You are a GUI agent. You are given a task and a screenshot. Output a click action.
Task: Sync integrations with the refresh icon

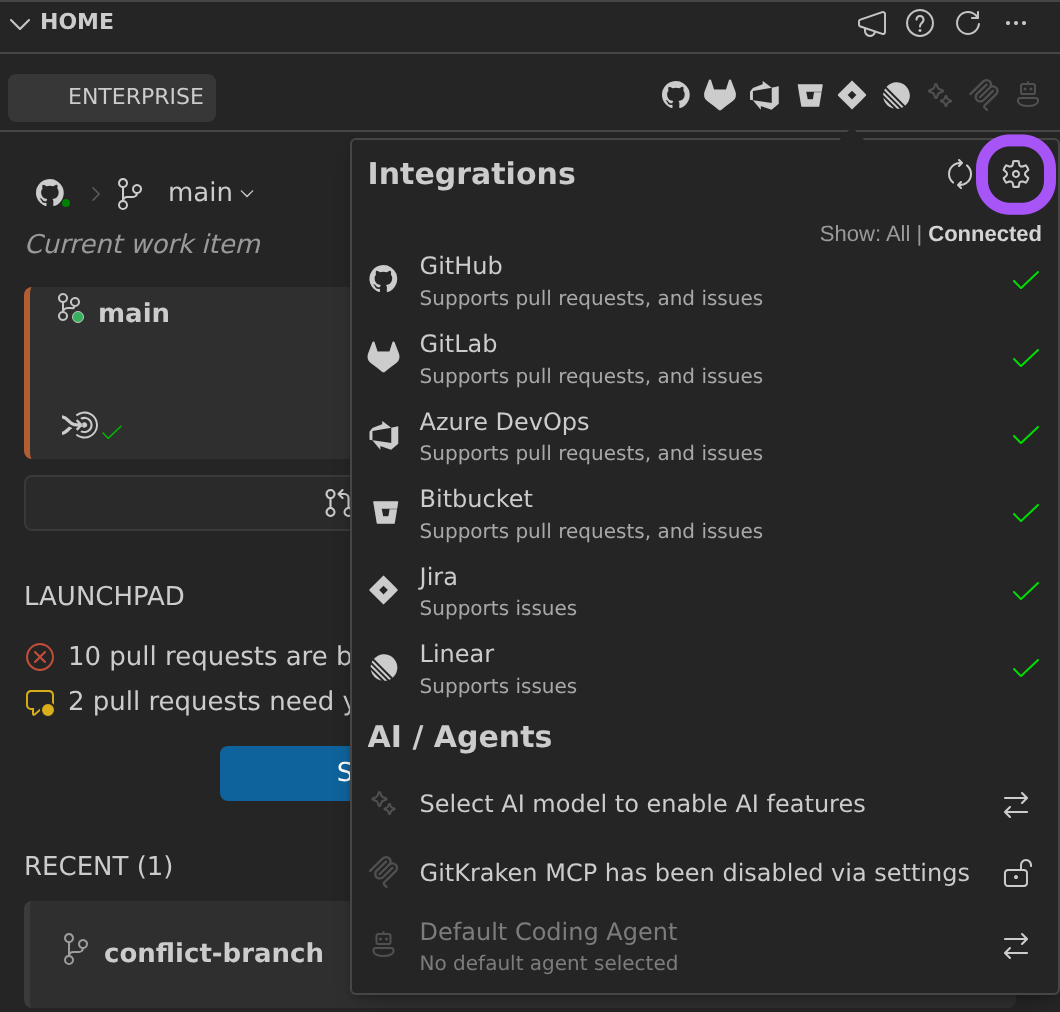point(959,175)
